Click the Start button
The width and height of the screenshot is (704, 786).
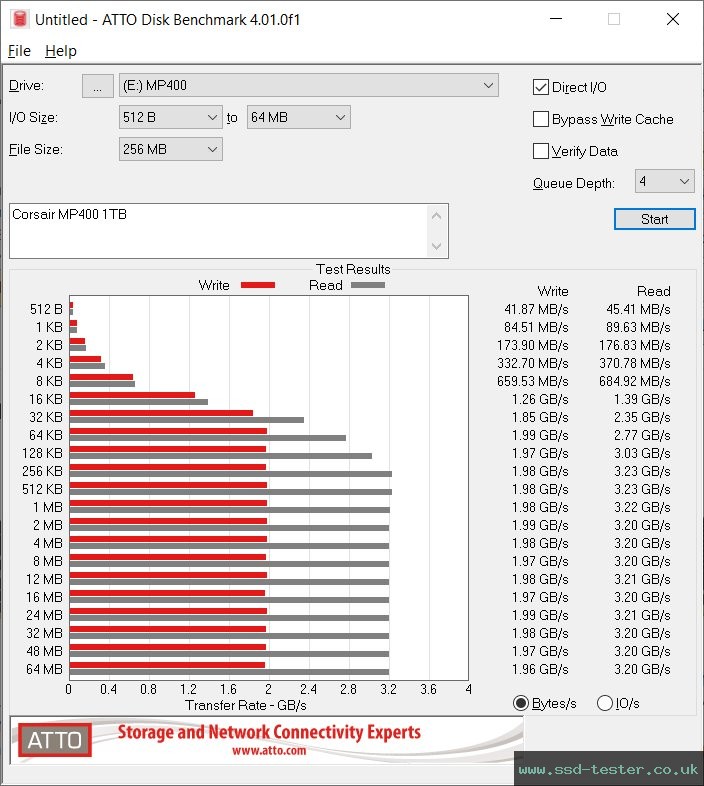[654, 219]
